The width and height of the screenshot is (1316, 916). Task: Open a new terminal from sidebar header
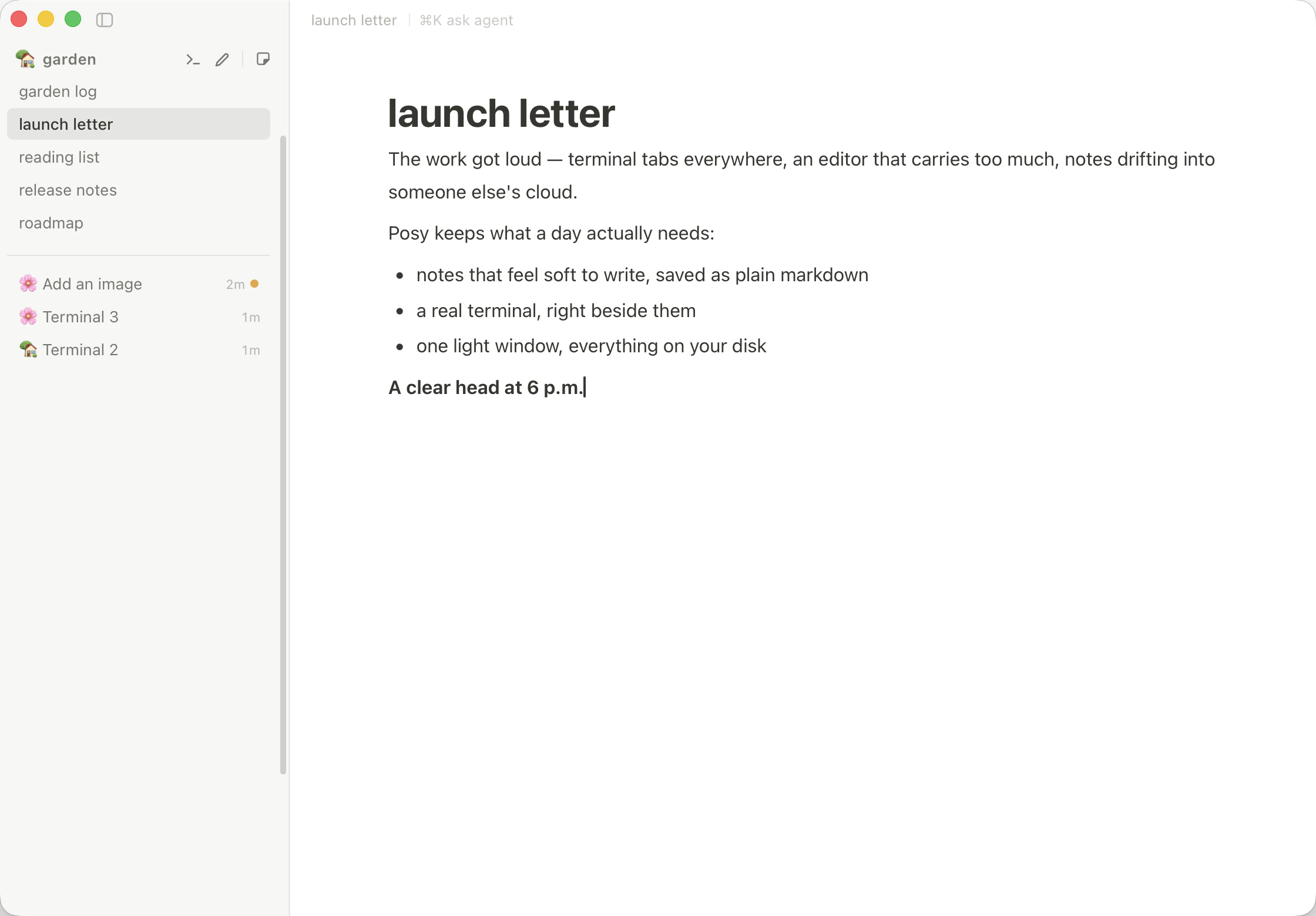tap(193, 59)
